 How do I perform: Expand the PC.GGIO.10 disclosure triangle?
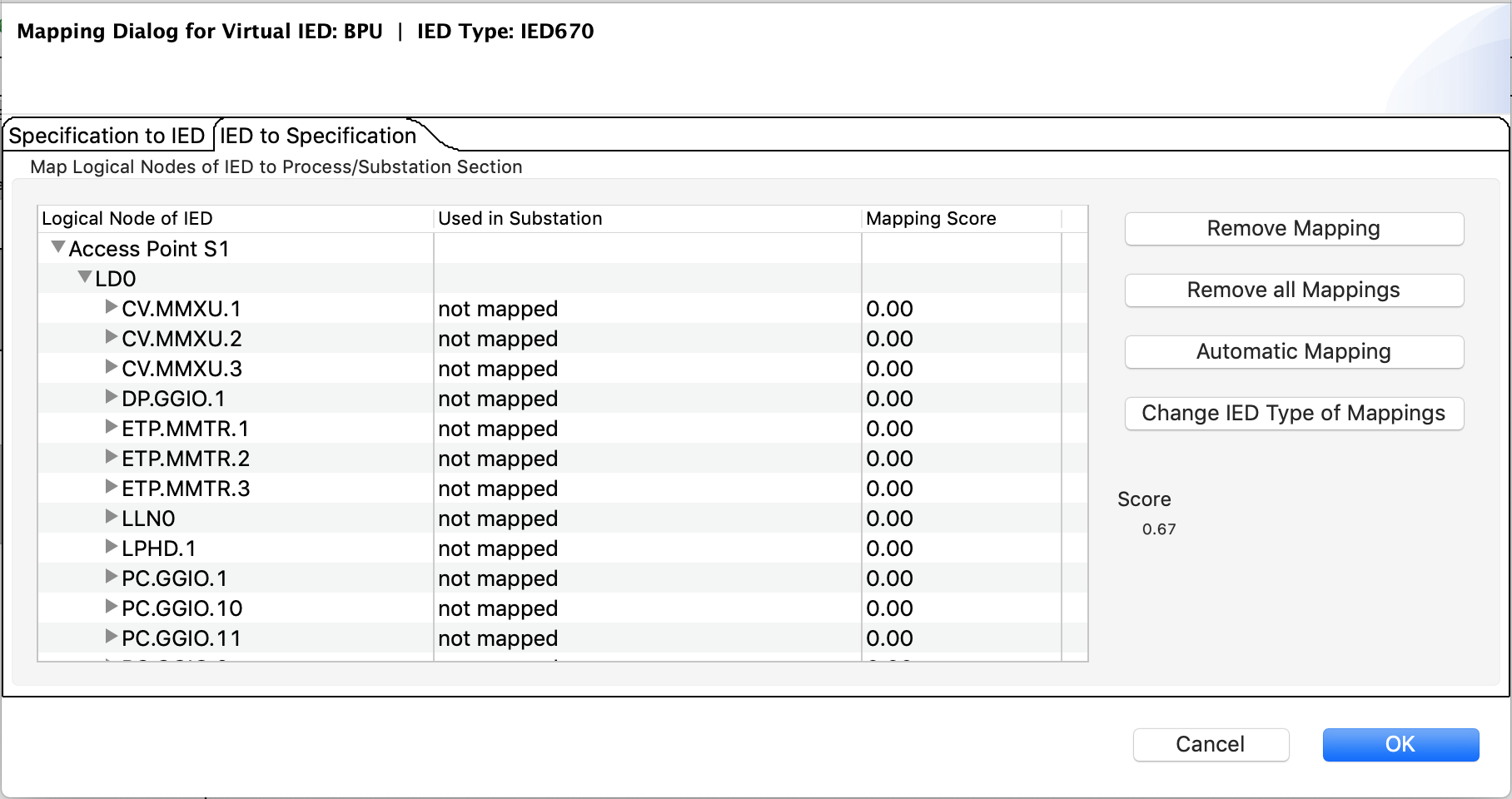tap(111, 607)
